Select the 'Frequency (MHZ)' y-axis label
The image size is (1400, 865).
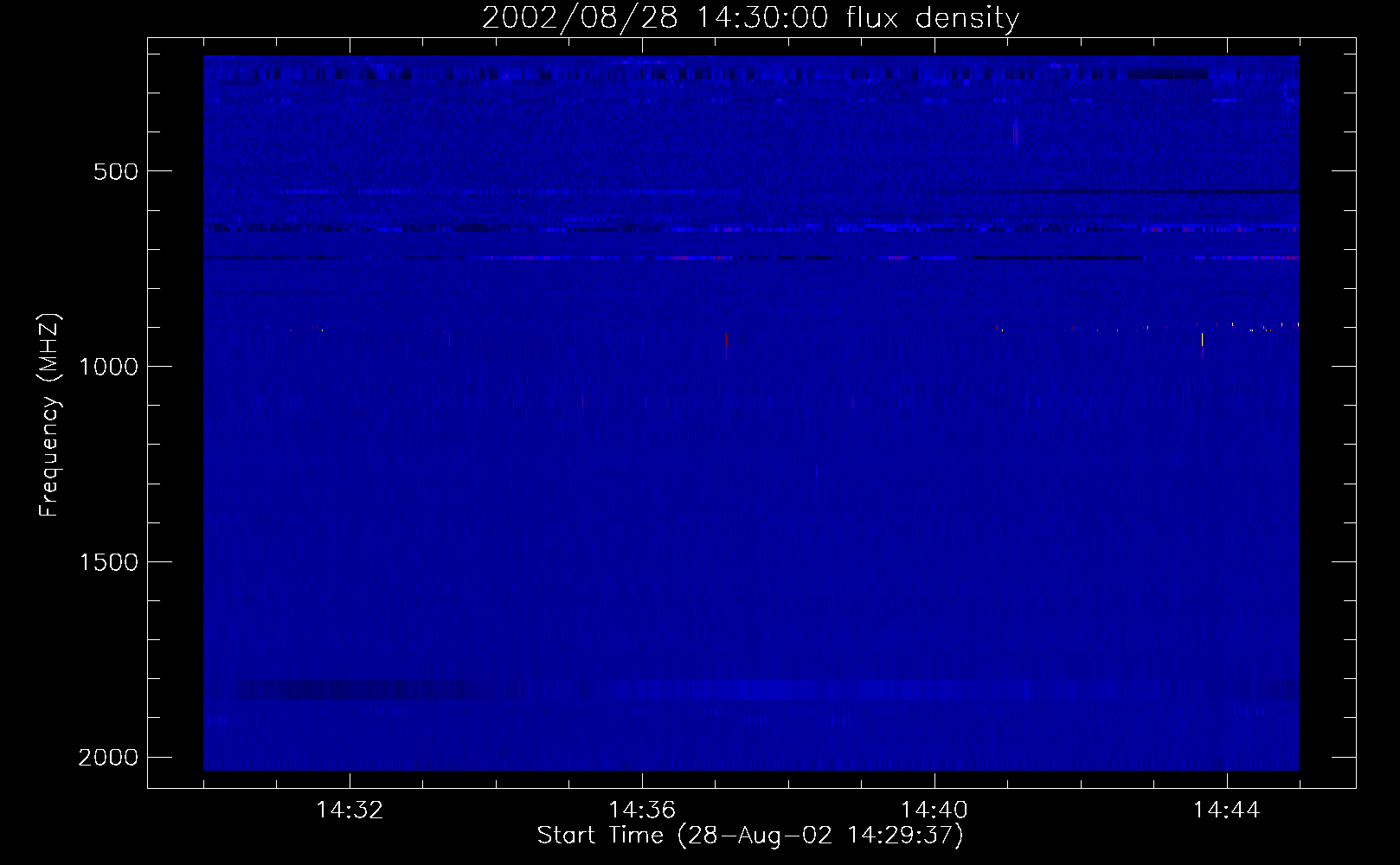[49, 415]
